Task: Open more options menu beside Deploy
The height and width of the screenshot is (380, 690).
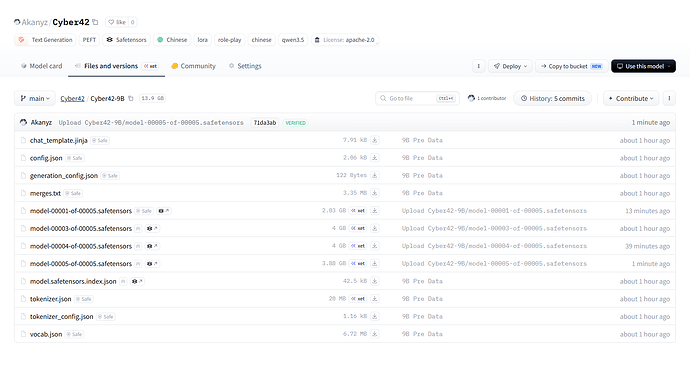Action: coord(478,66)
